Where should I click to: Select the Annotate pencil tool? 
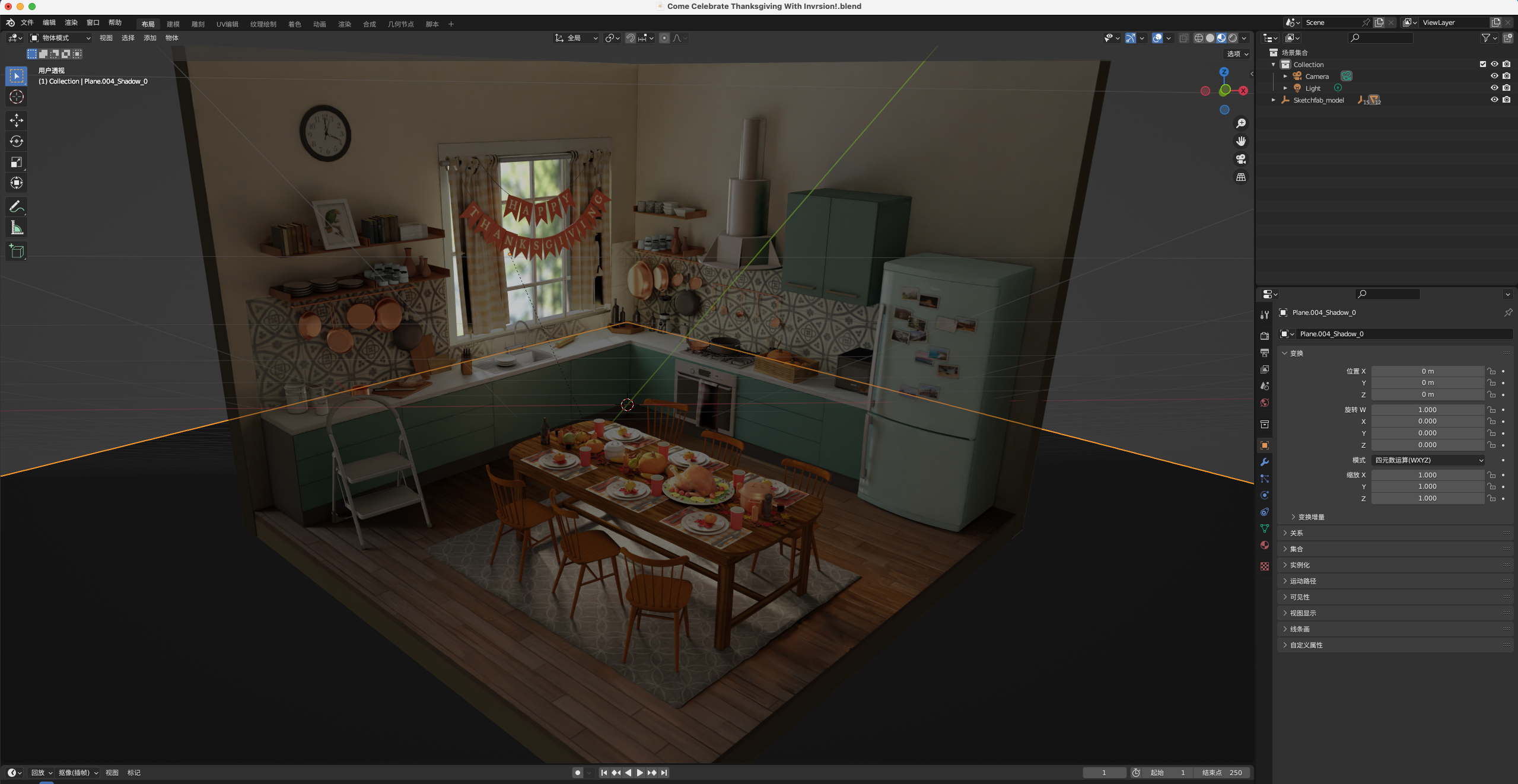[x=17, y=206]
